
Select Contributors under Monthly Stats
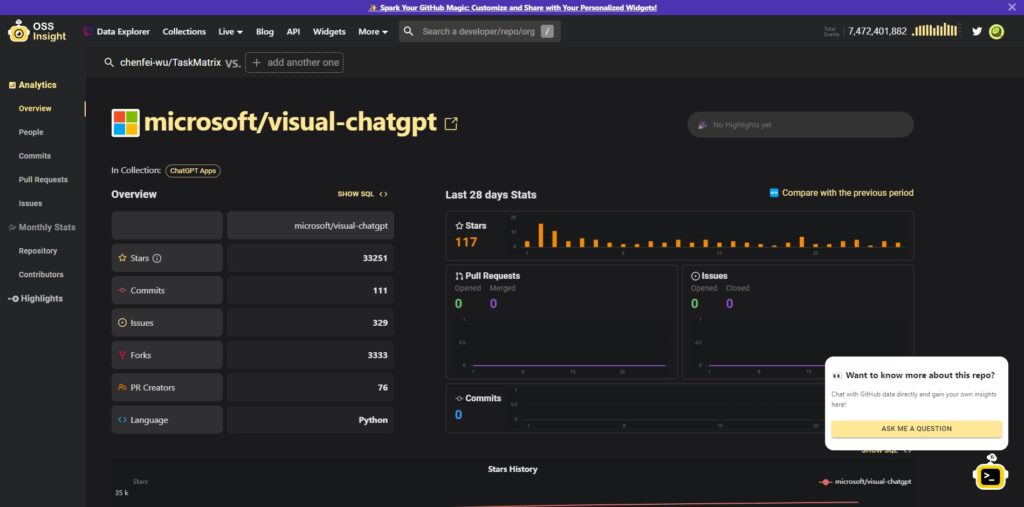pos(41,274)
